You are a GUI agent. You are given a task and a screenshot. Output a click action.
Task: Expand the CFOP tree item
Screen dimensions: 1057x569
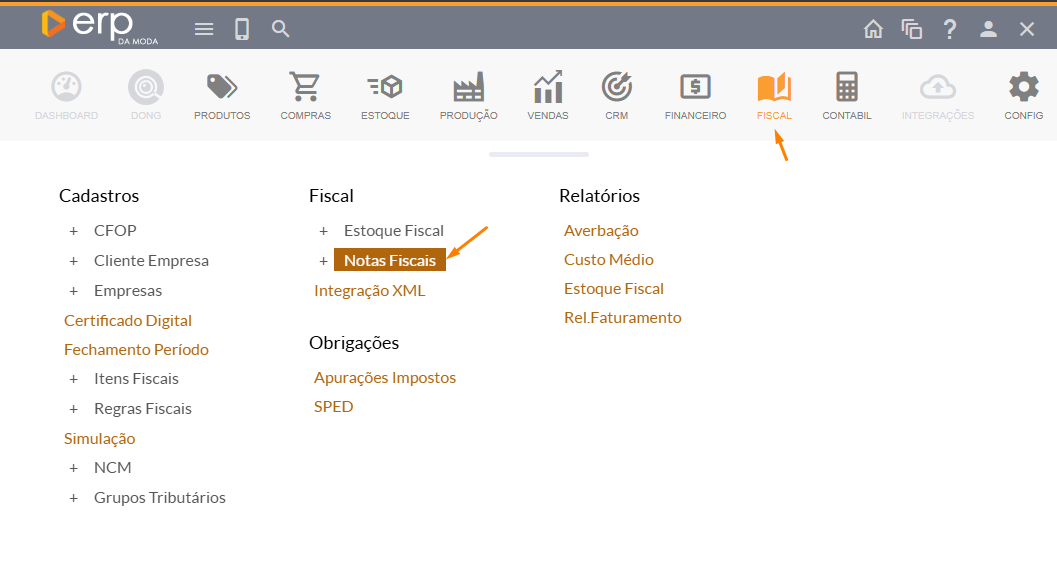73,231
